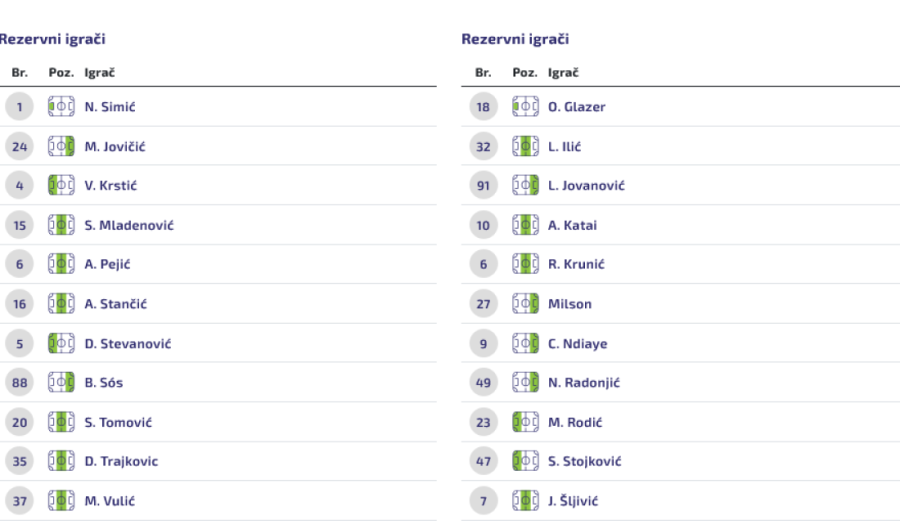
Task: Click pitch icon next to S. Stojković
Action: point(526,461)
